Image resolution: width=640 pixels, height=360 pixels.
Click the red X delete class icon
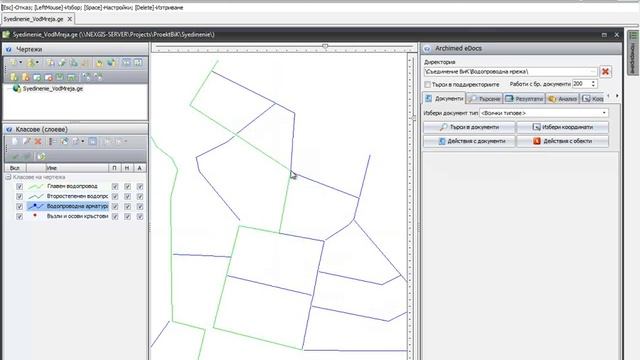coord(38,141)
